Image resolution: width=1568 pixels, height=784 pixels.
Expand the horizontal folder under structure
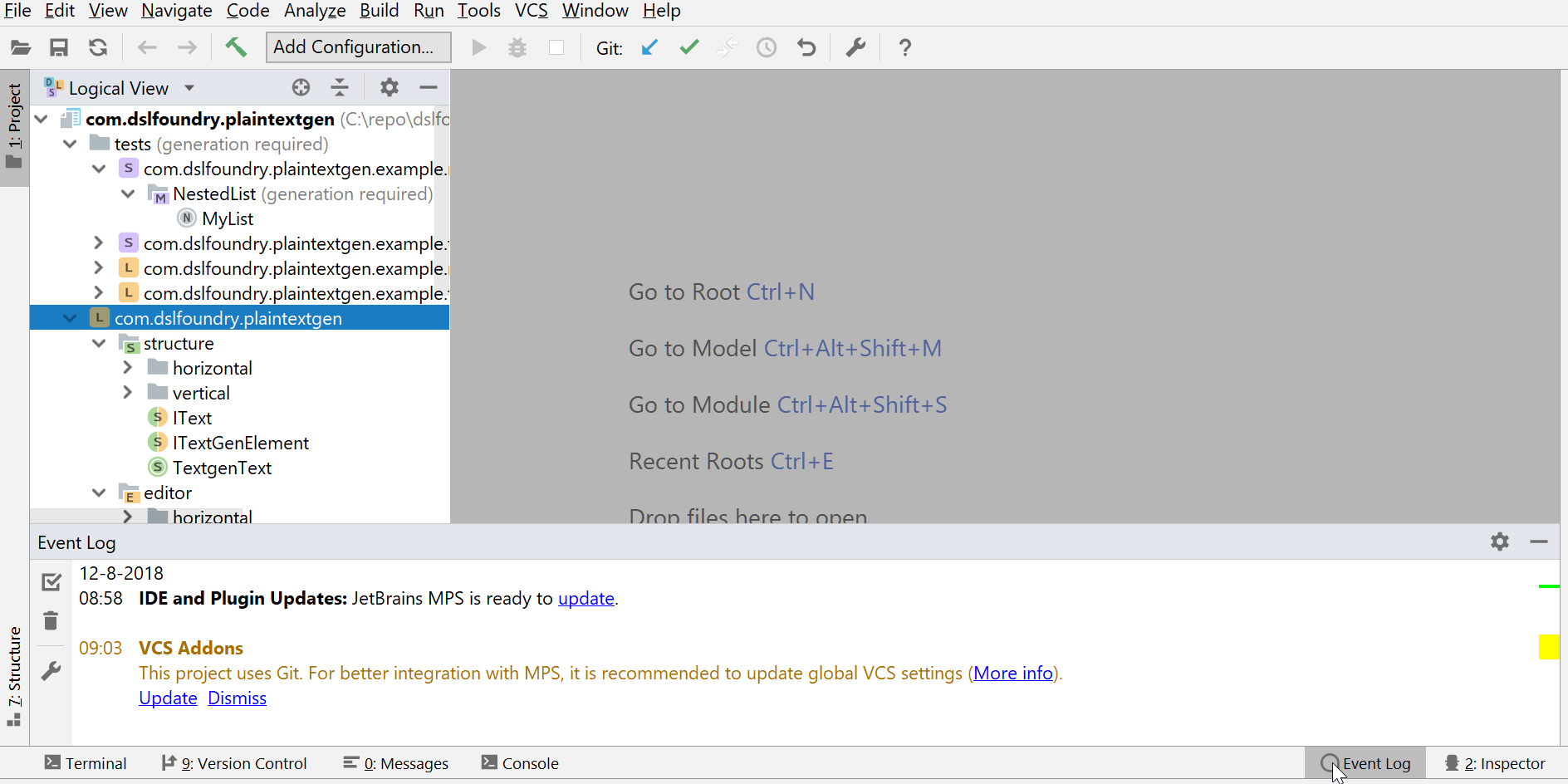[127, 367]
